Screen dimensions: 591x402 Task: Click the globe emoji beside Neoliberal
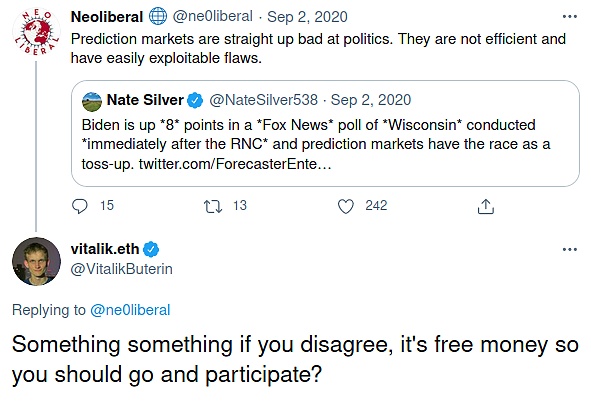pos(158,17)
